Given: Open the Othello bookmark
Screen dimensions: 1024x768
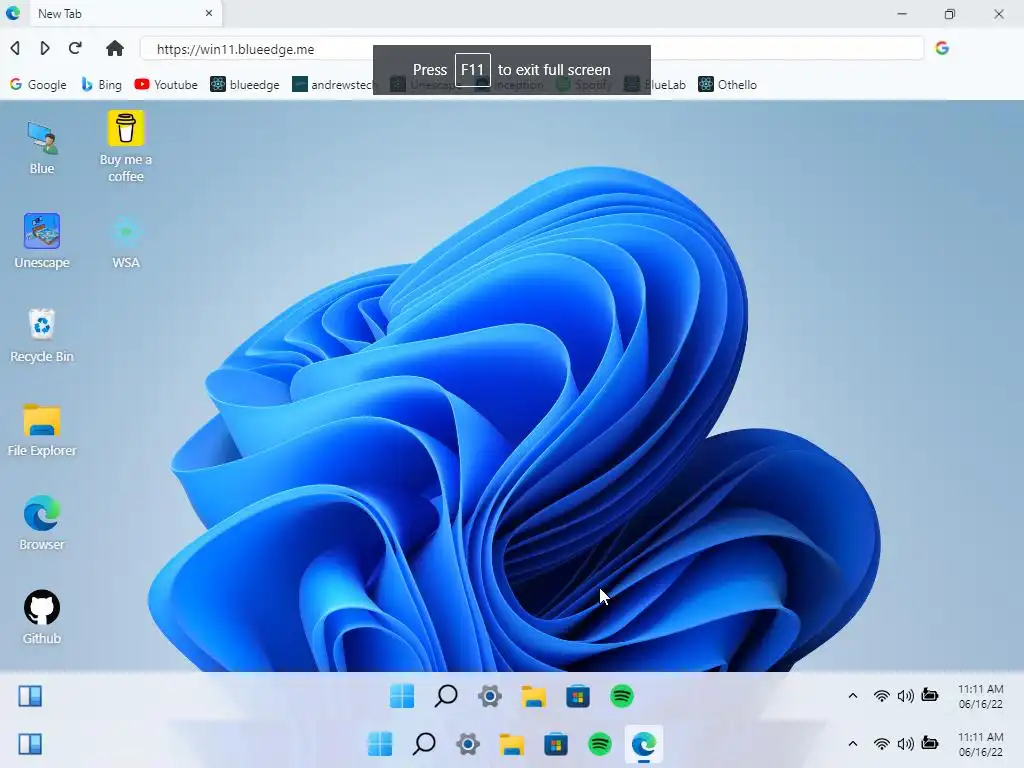Looking at the screenshot, I should (x=727, y=84).
